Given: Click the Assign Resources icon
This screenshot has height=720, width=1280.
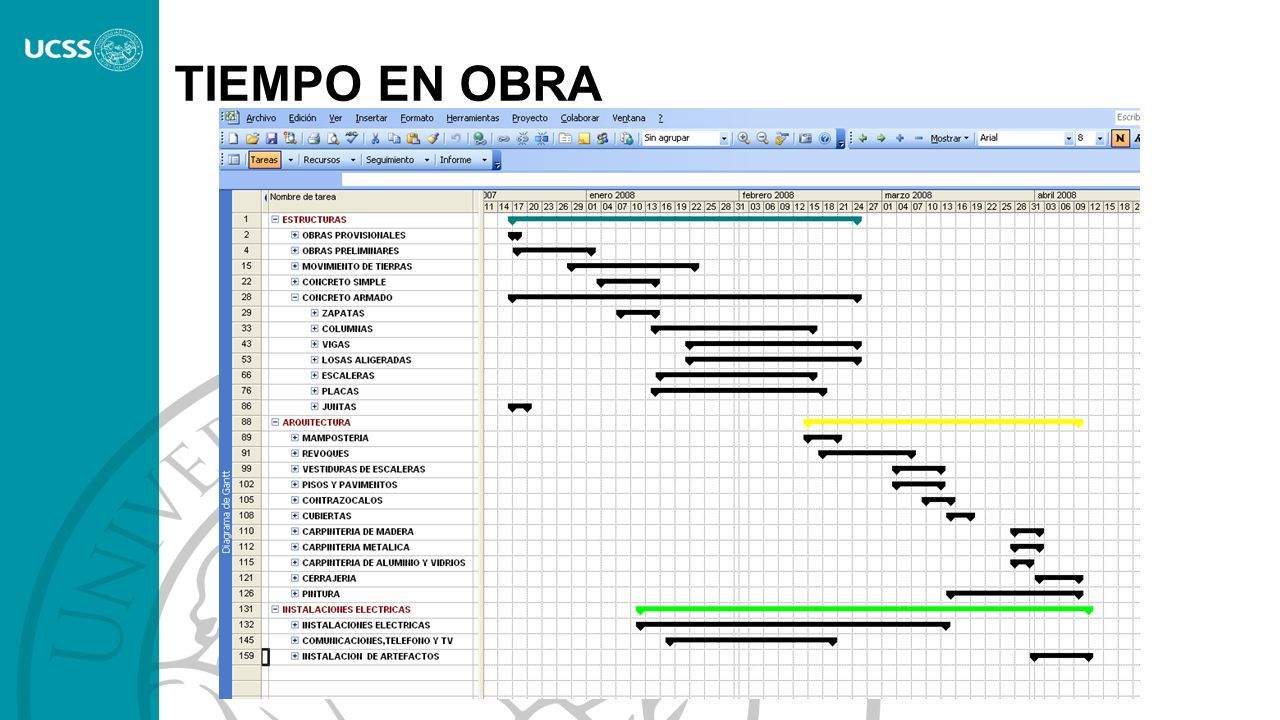Looking at the screenshot, I should [x=602, y=138].
